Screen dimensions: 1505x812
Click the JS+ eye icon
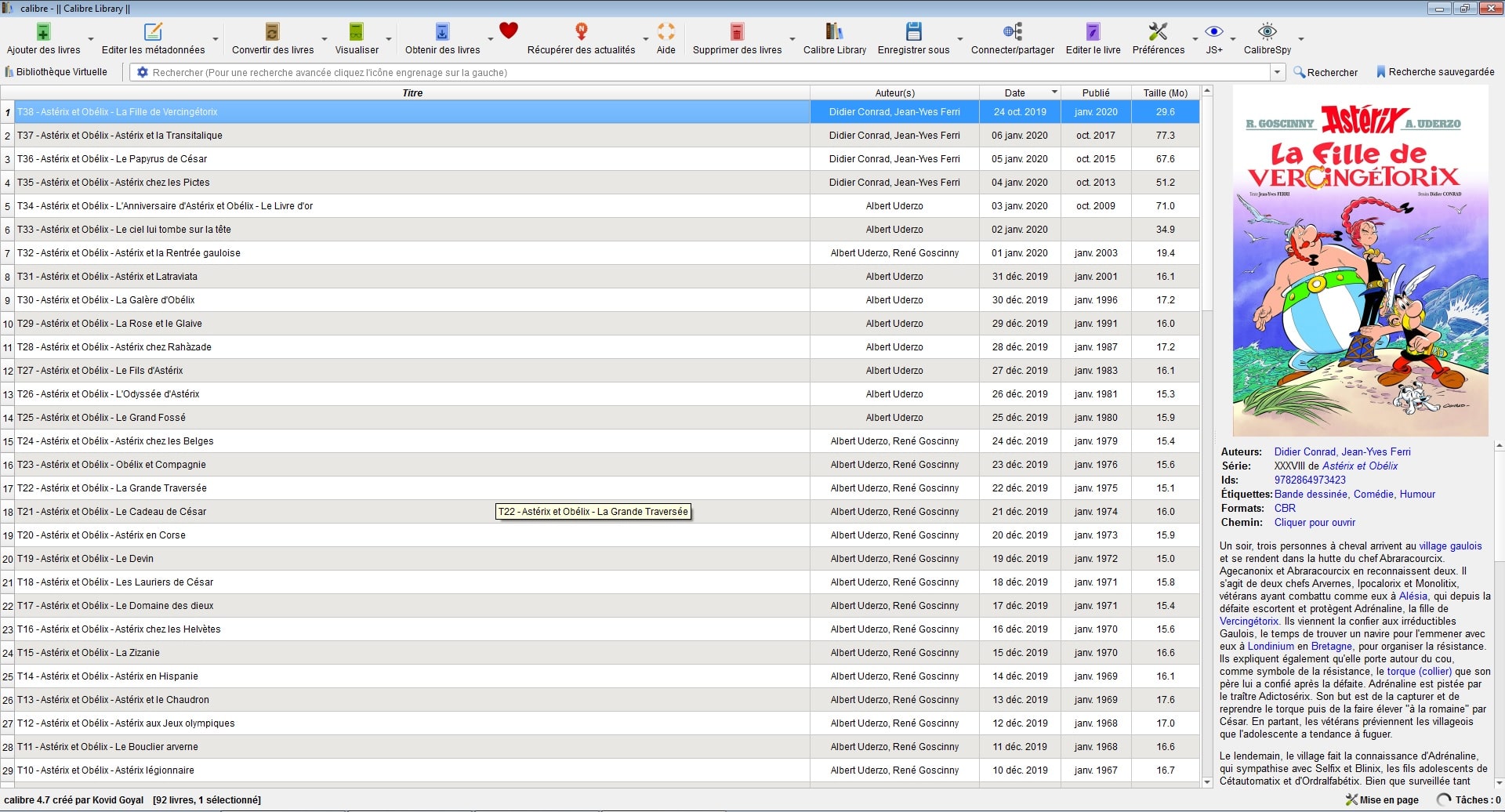[1214, 32]
